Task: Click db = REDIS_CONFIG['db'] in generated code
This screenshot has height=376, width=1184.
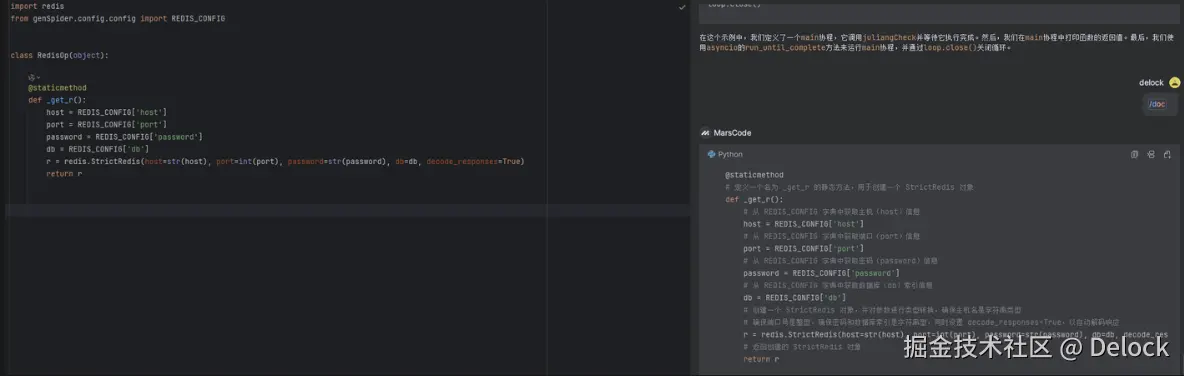Action: tap(794, 297)
